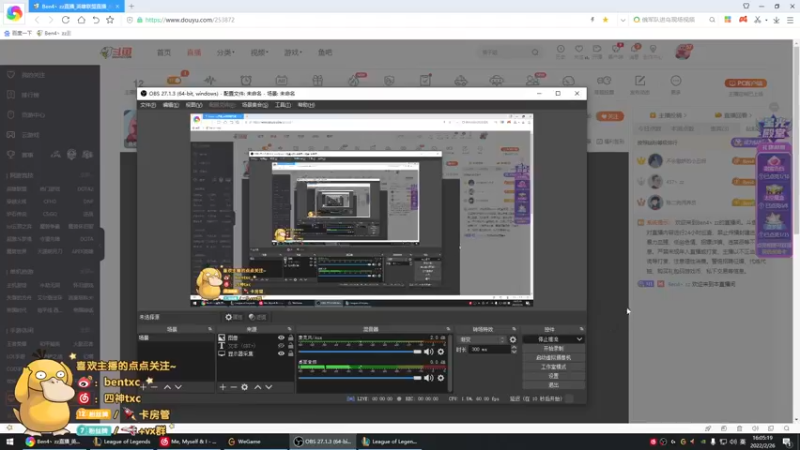Toggle visibility of the 文本 (GDI+) source
Image resolution: width=800 pixels, height=450 pixels.
pyautogui.click(x=281, y=346)
